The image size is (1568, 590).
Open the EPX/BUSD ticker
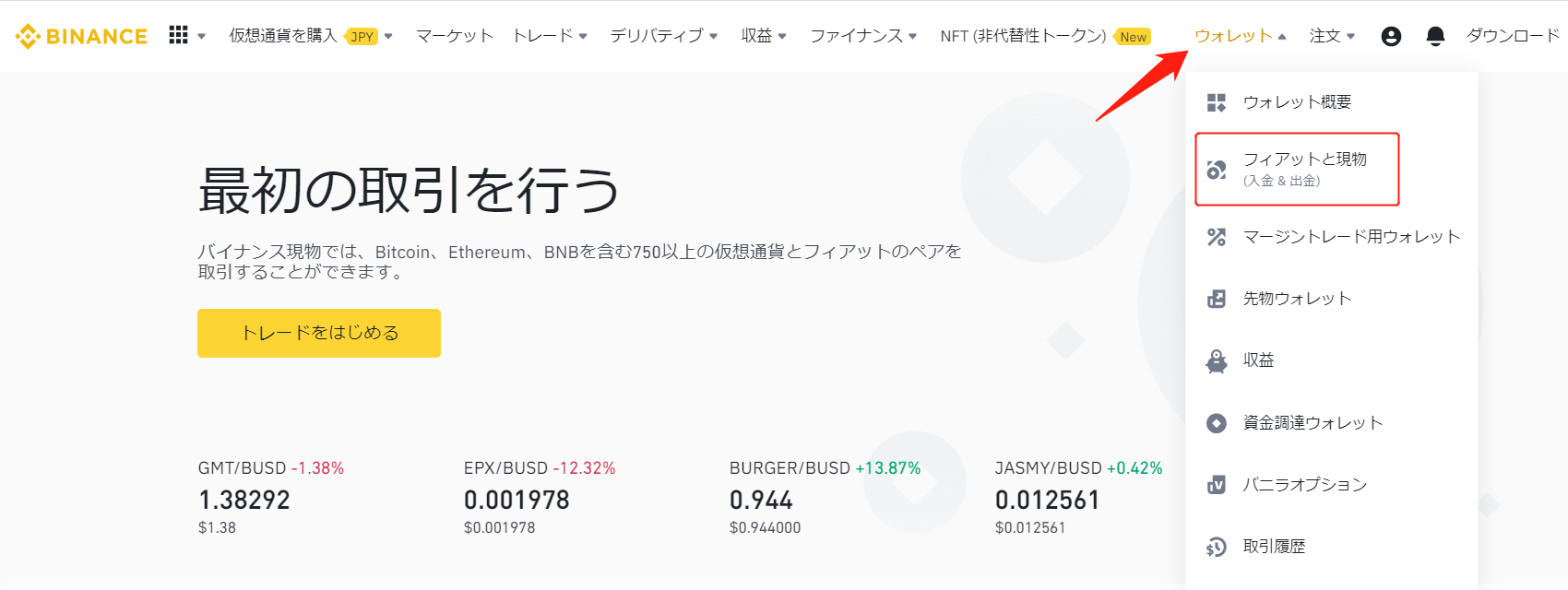[x=540, y=497]
